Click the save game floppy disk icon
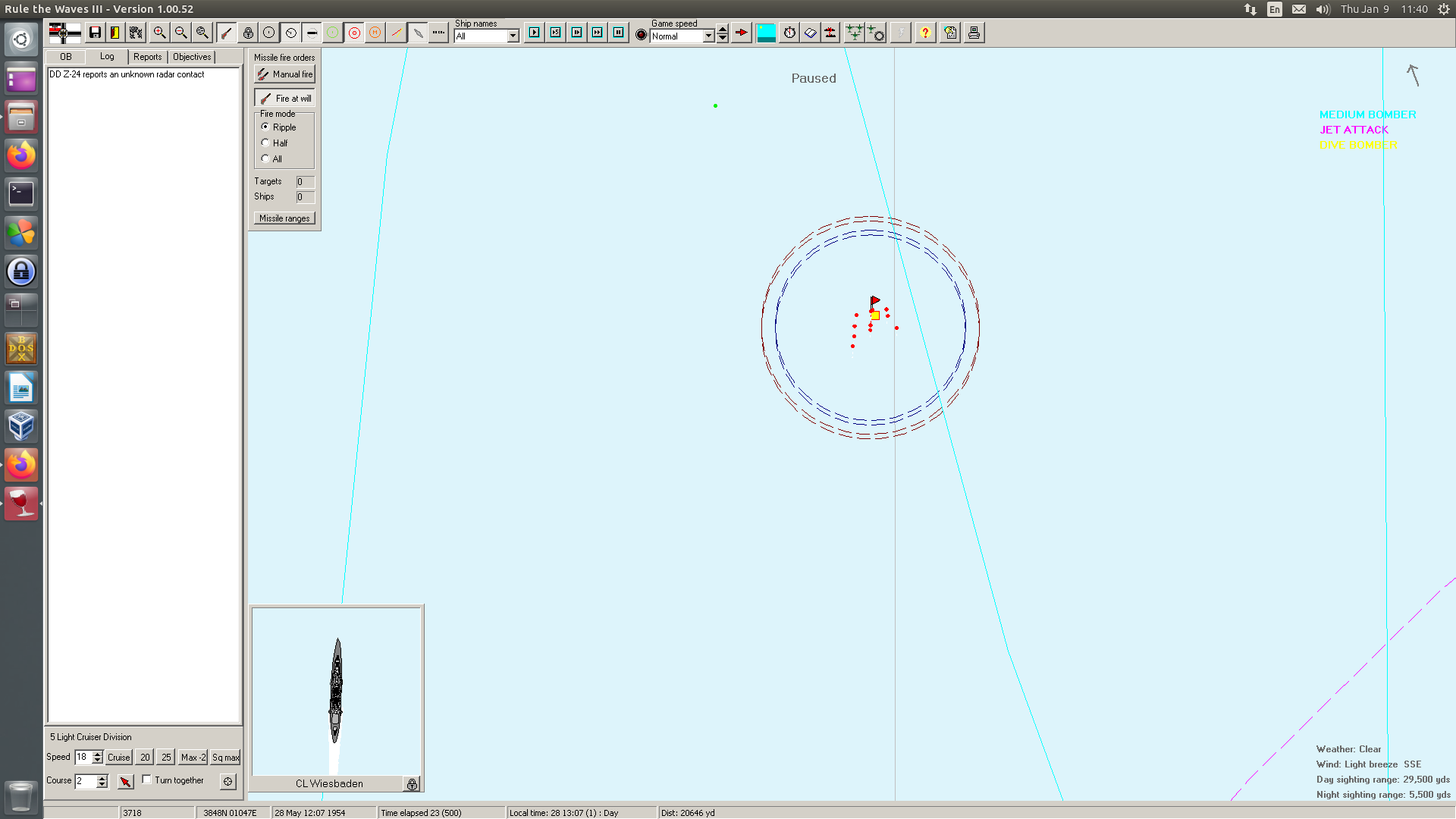Image resolution: width=1456 pixels, height=819 pixels. click(95, 33)
